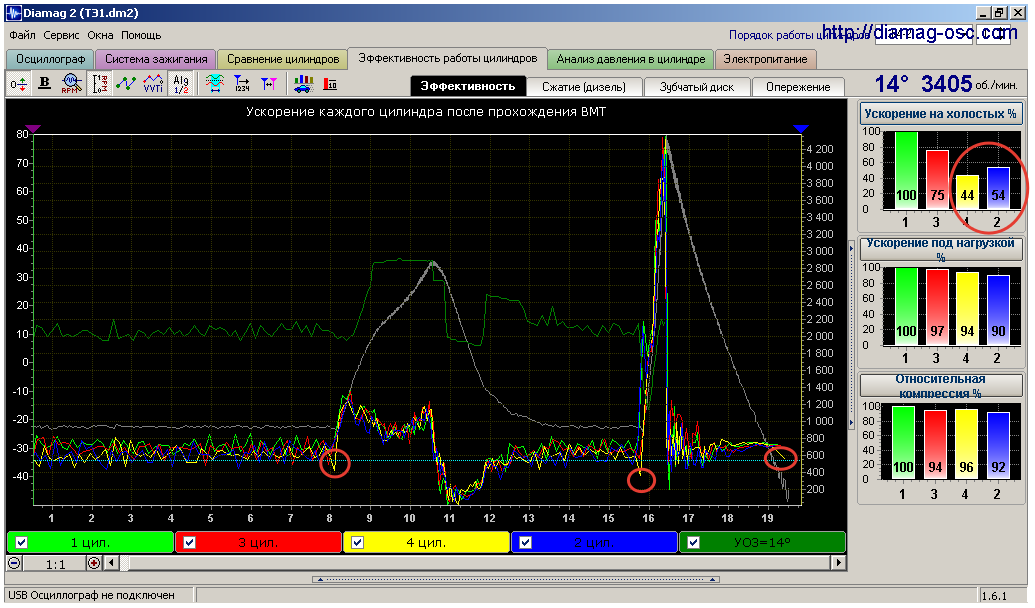
Task: Switch to the Сравнение цилиндров tab
Action: [283, 59]
